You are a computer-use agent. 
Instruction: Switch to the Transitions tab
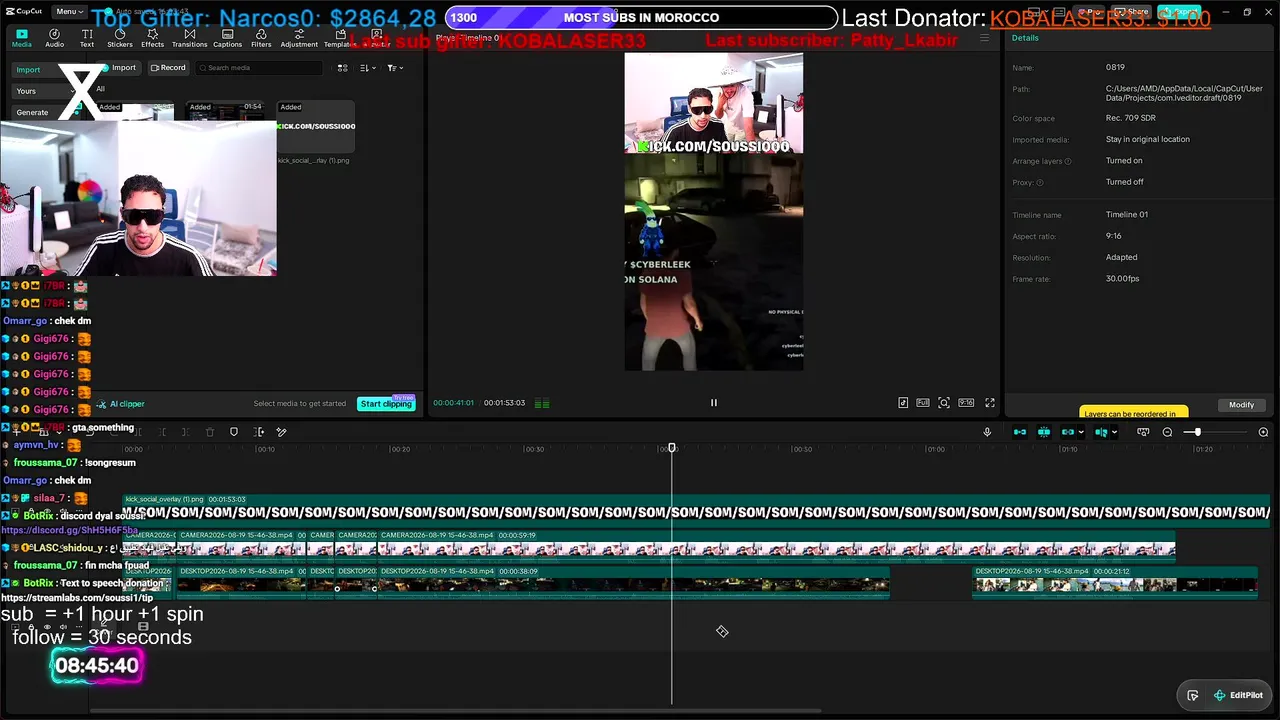pyautogui.click(x=189, y=38)
